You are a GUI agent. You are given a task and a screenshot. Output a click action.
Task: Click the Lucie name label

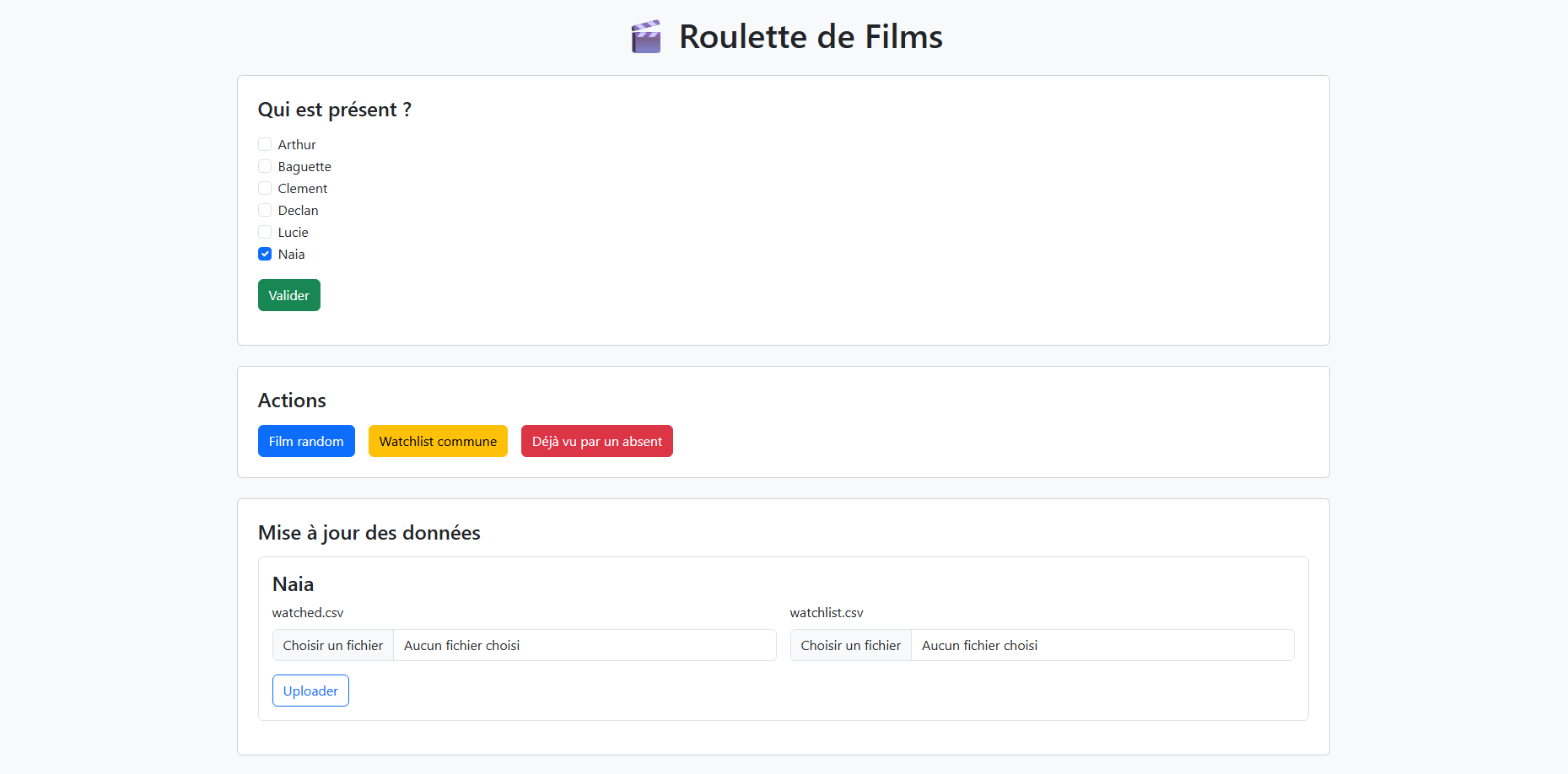[x=294, y=232]
